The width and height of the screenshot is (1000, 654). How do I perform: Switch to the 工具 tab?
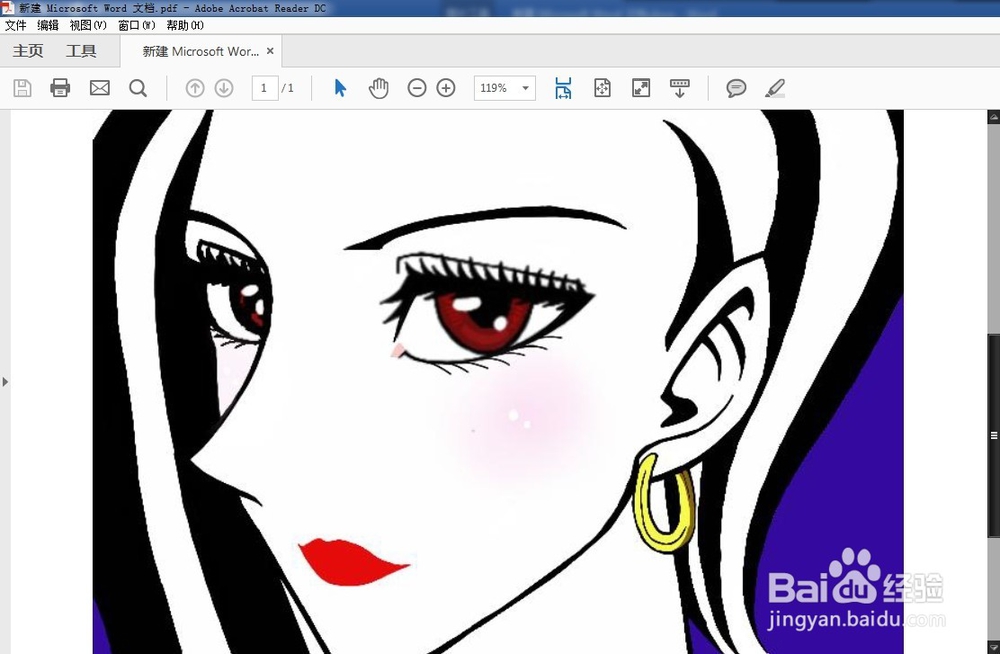pos(81,51)
